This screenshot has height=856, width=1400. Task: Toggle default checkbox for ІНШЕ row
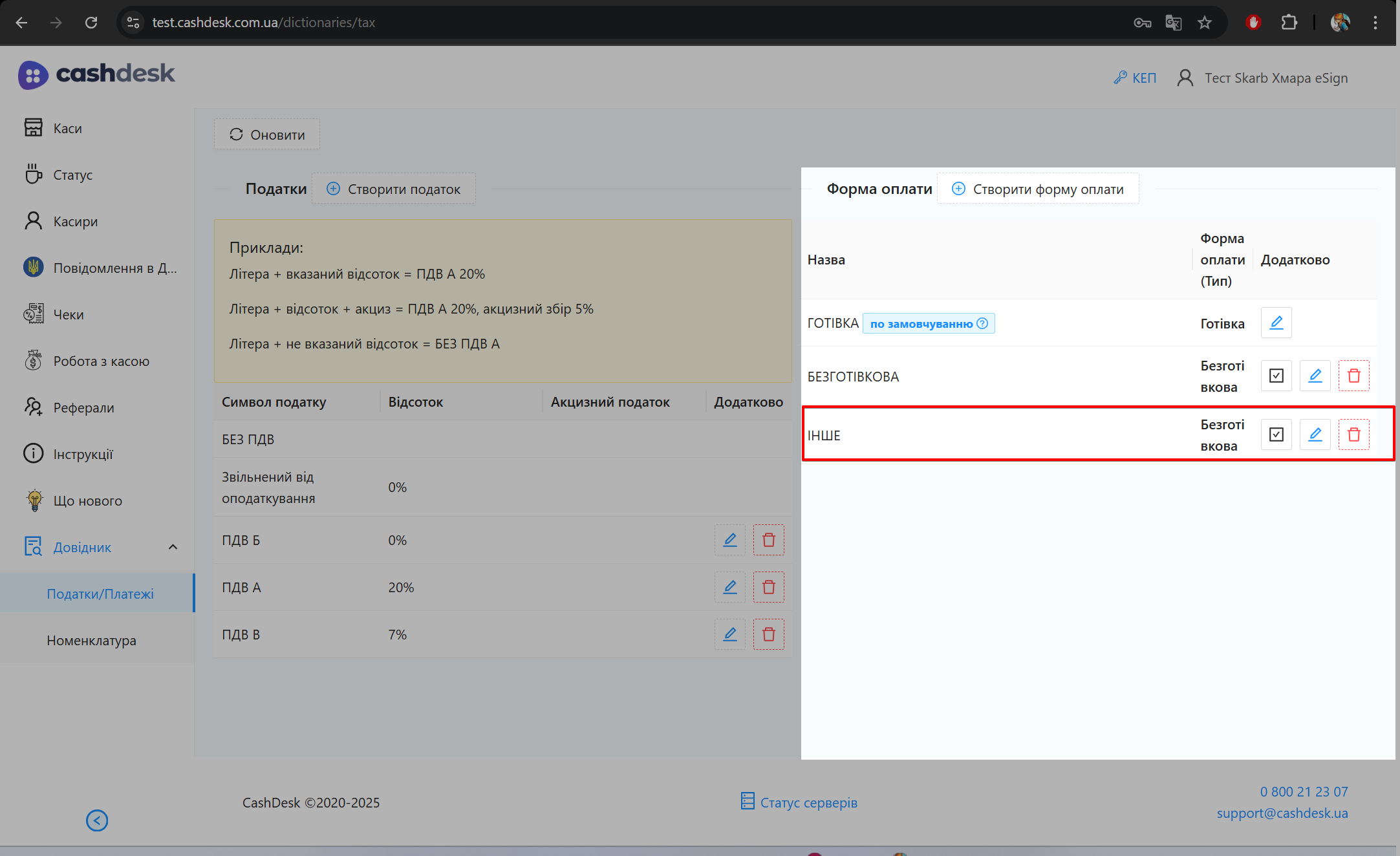pyautogui.click(x=1276, y=434)
